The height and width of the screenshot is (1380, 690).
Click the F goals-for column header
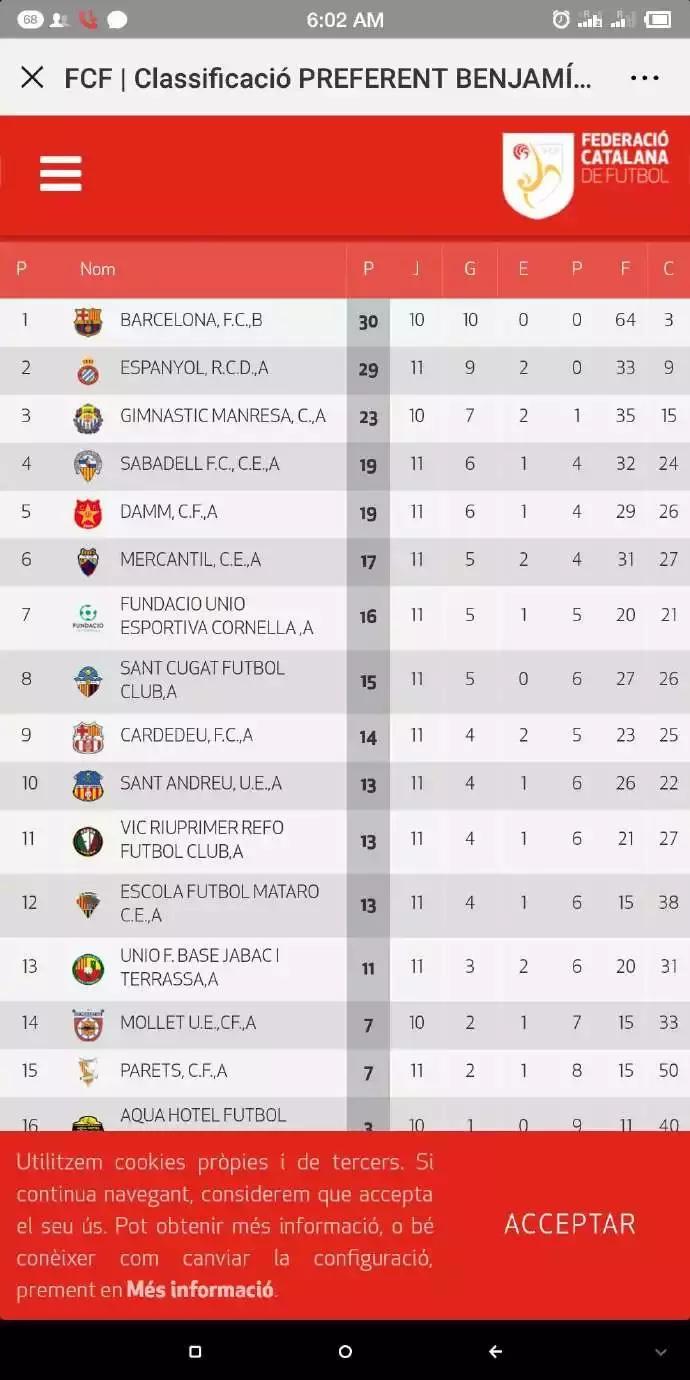(626, 269)
